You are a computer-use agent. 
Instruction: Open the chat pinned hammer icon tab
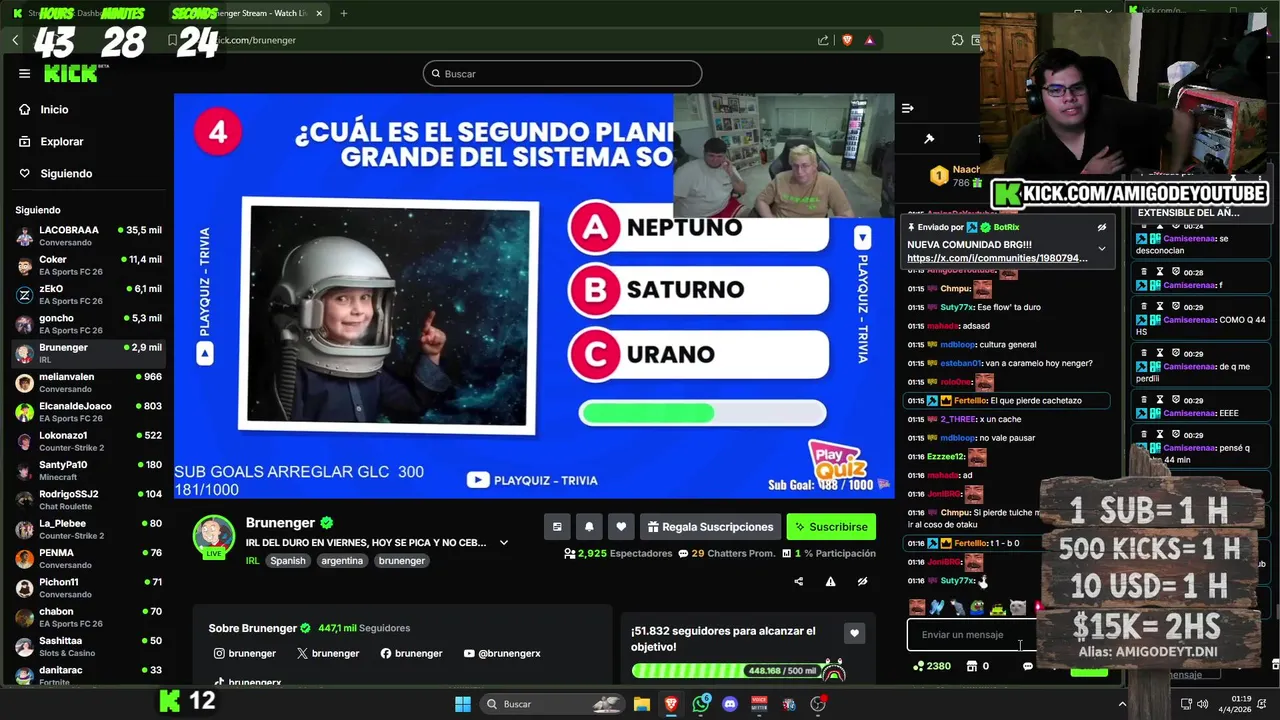[929, 139]
